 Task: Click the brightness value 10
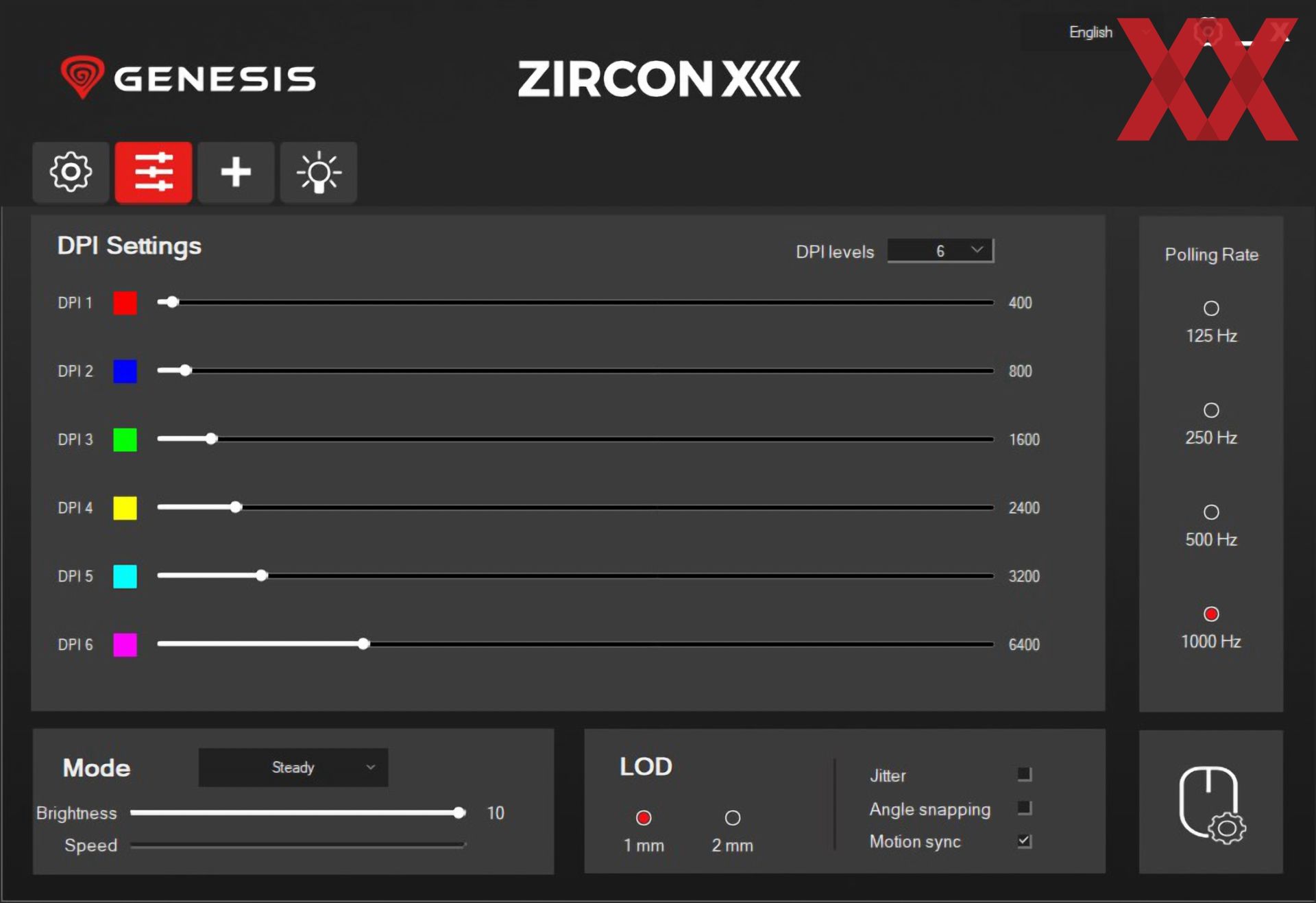pyautogui.click(x=496, y=813)
